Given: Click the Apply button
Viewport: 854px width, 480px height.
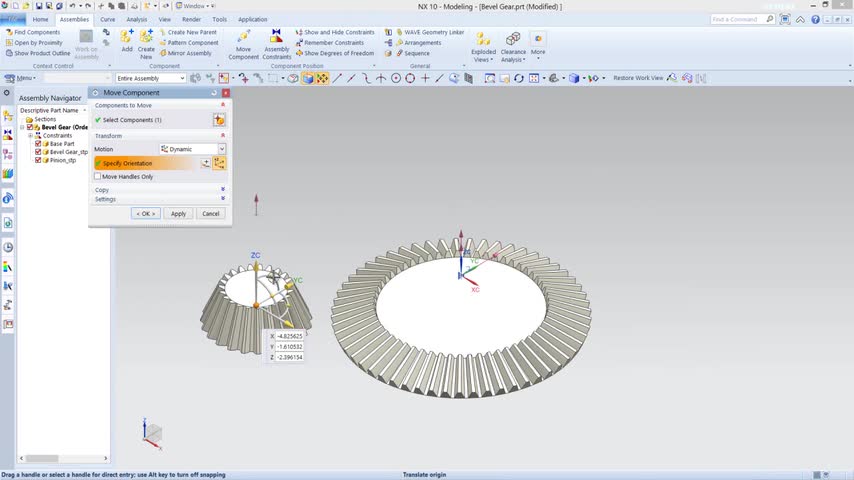Looking at the screenshot, I should (179, 214).
